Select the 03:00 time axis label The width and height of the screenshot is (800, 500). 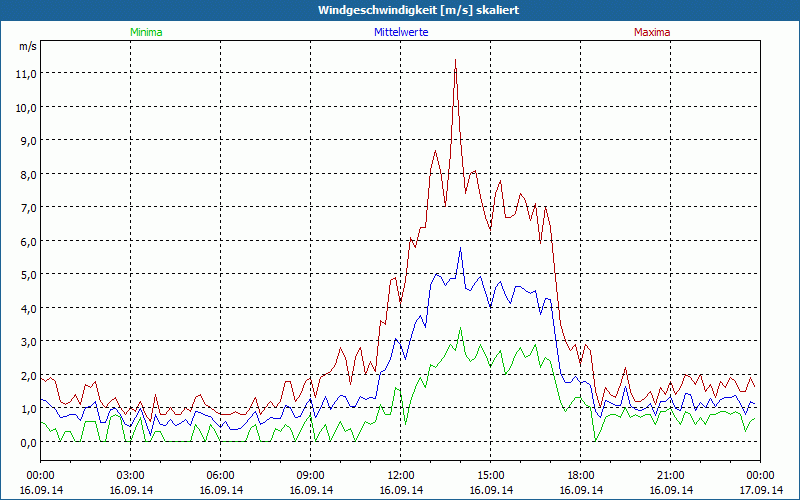click(131, 475)
